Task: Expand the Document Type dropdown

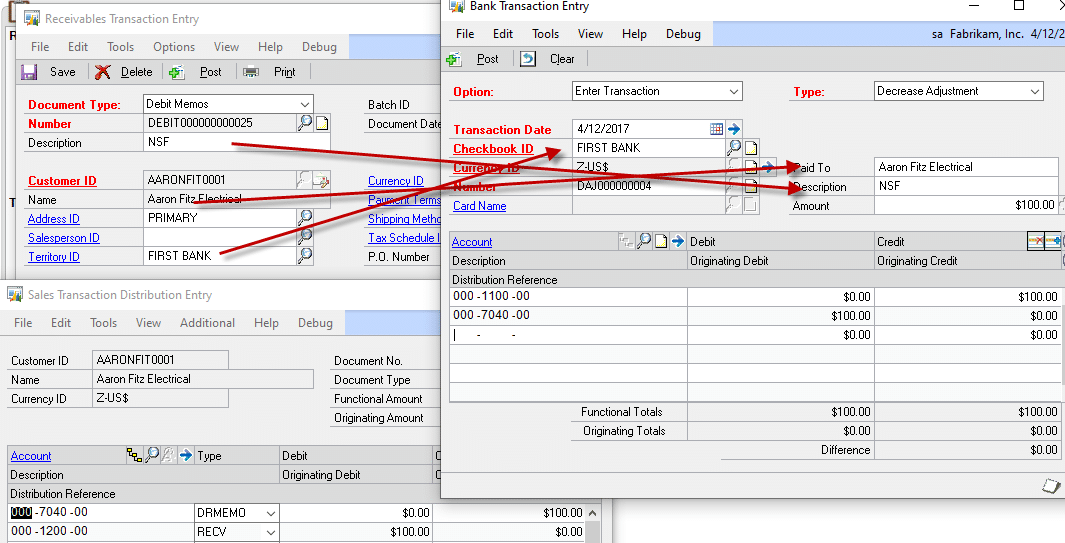Action: click(305, 104)
